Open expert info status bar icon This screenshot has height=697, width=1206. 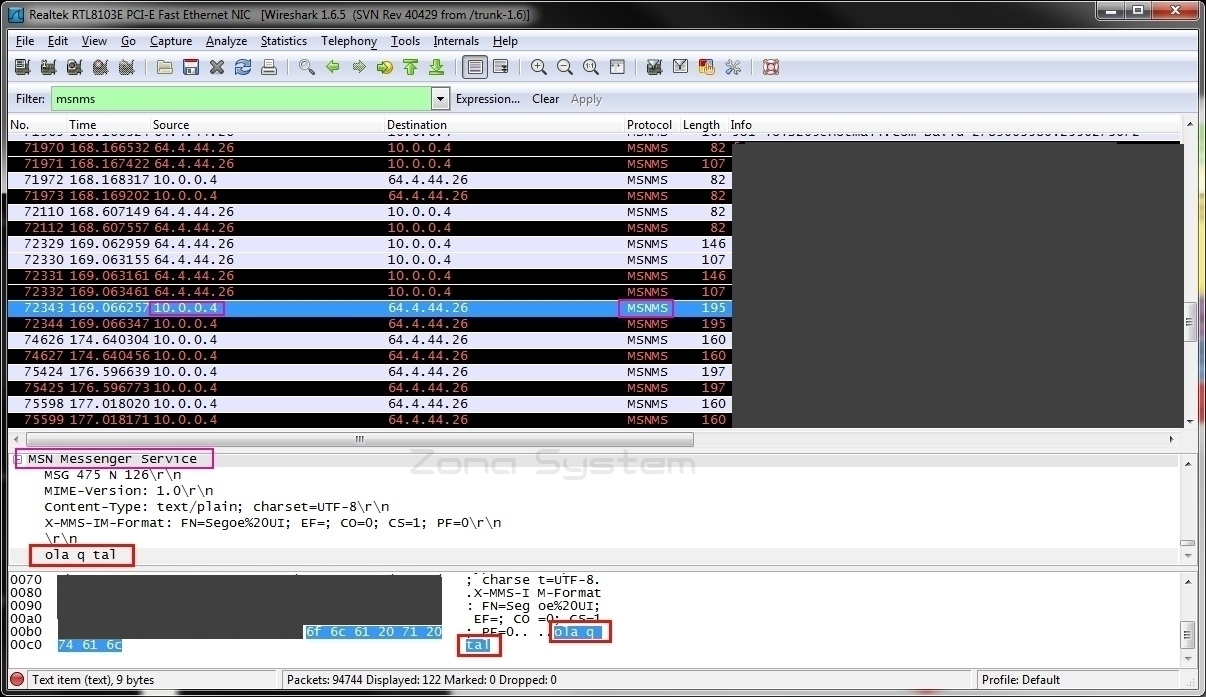click(17, 680)
